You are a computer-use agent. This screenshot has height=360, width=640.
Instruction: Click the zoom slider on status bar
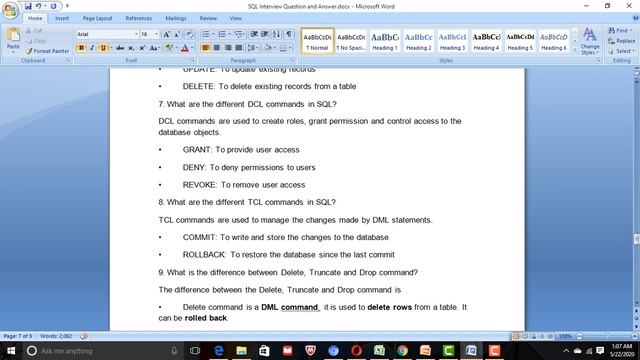(607, 336)
